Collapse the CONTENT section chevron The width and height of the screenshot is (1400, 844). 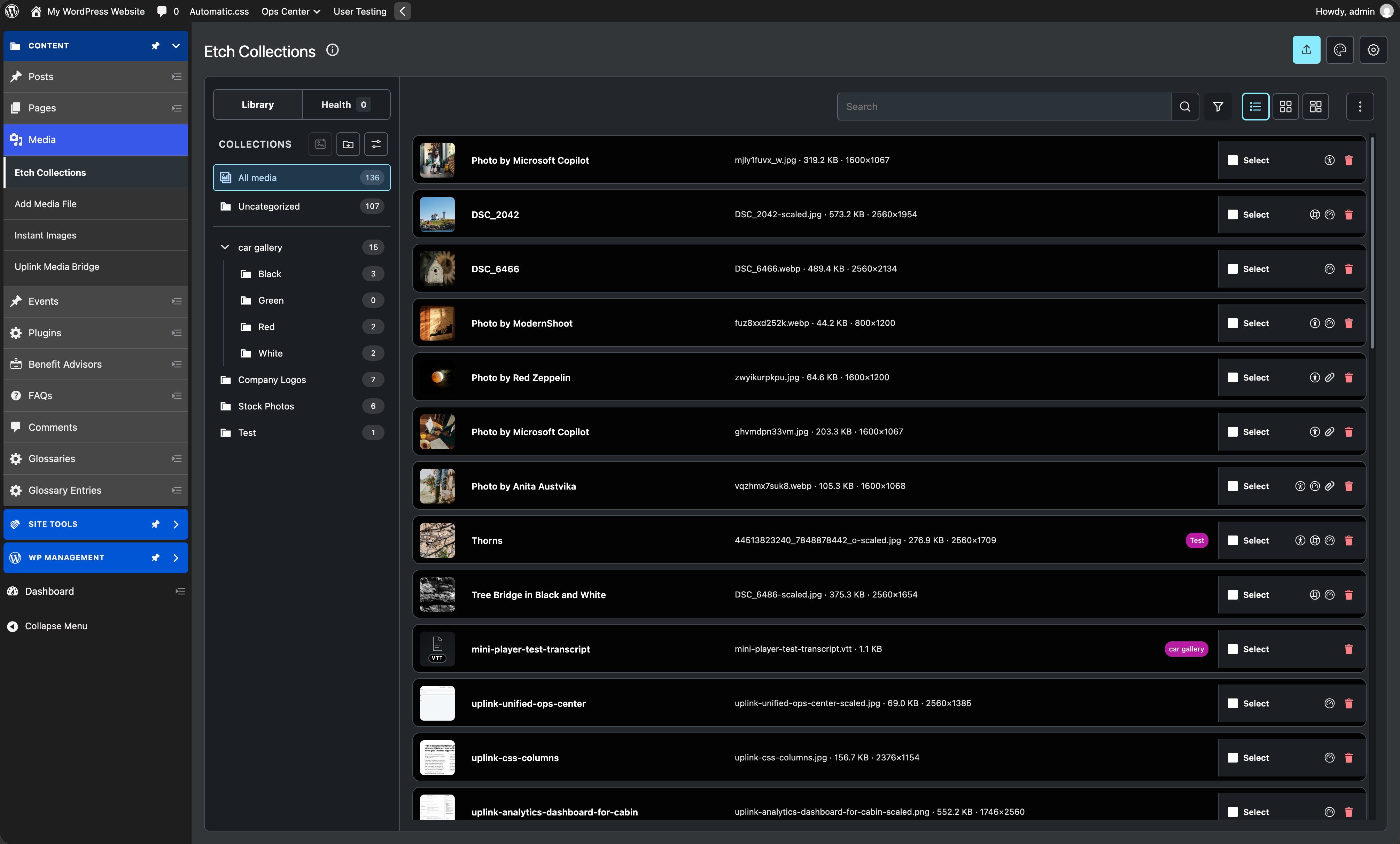(176, 45)
